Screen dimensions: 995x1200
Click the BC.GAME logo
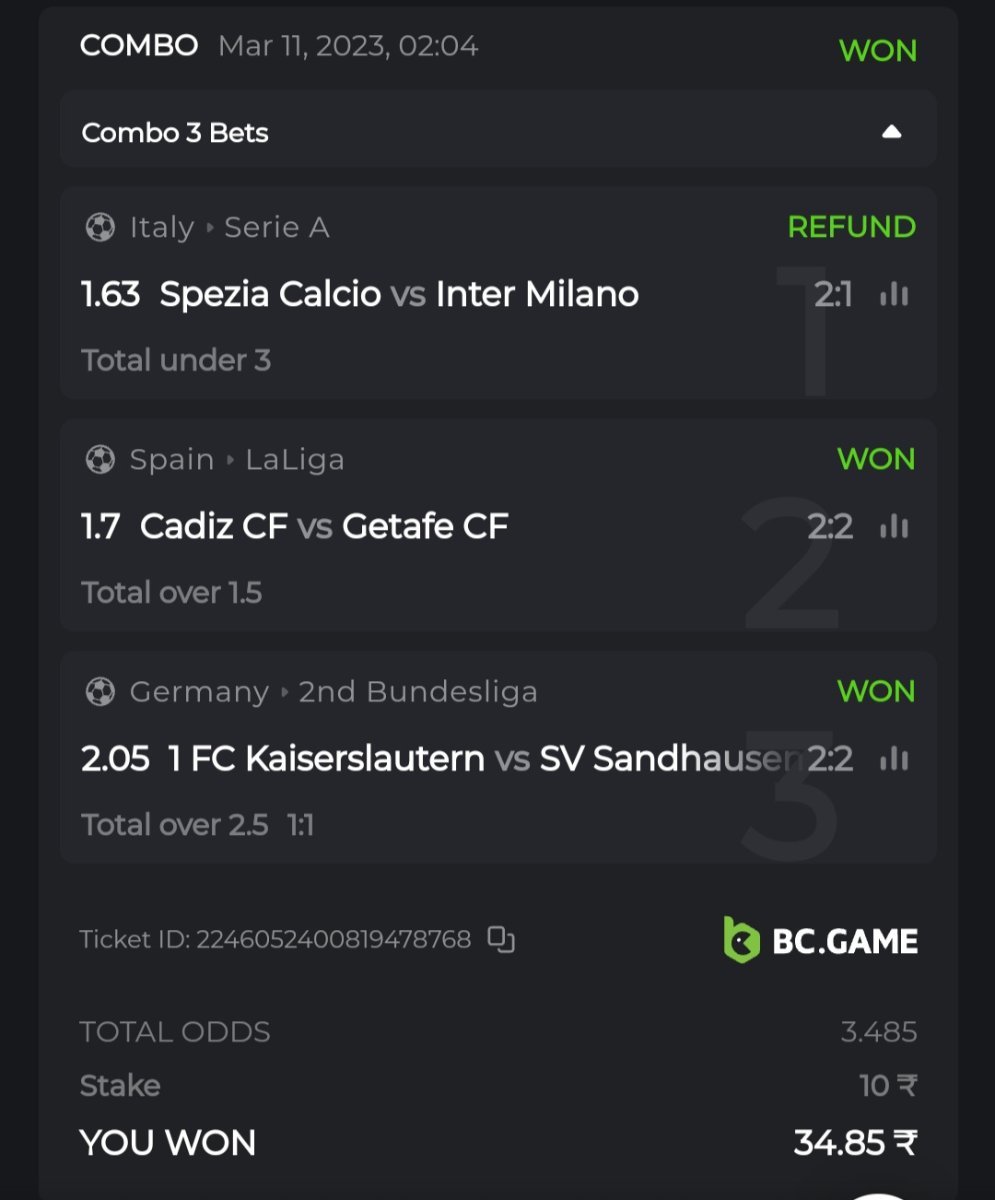[x=820, y=941]
